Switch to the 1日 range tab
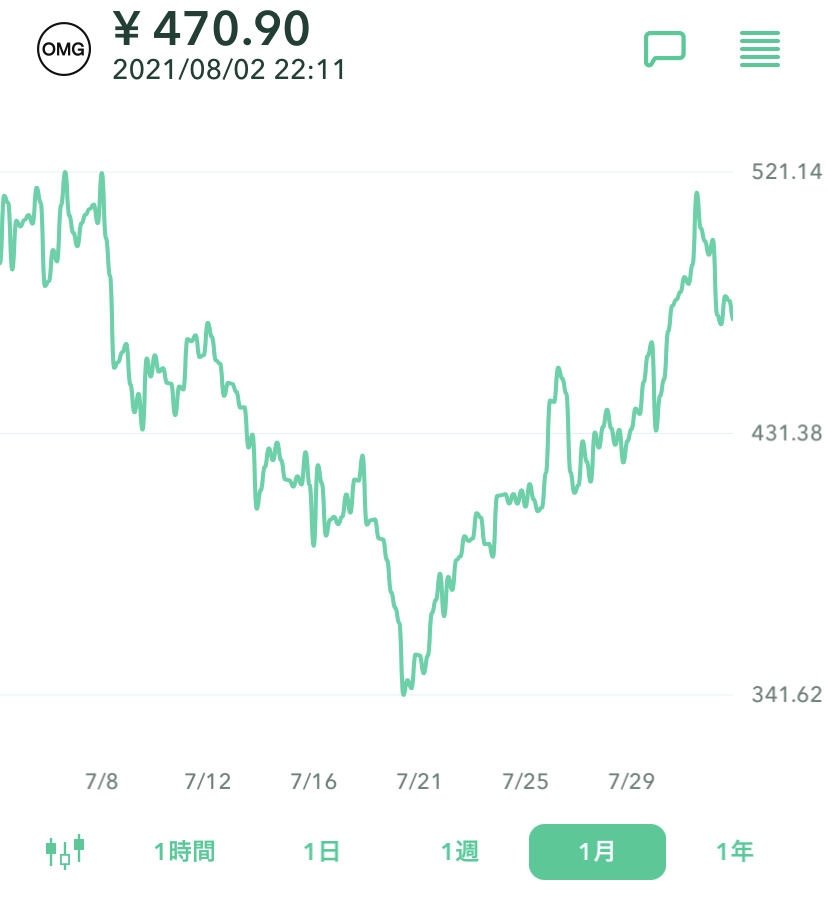 click(322, 852)
